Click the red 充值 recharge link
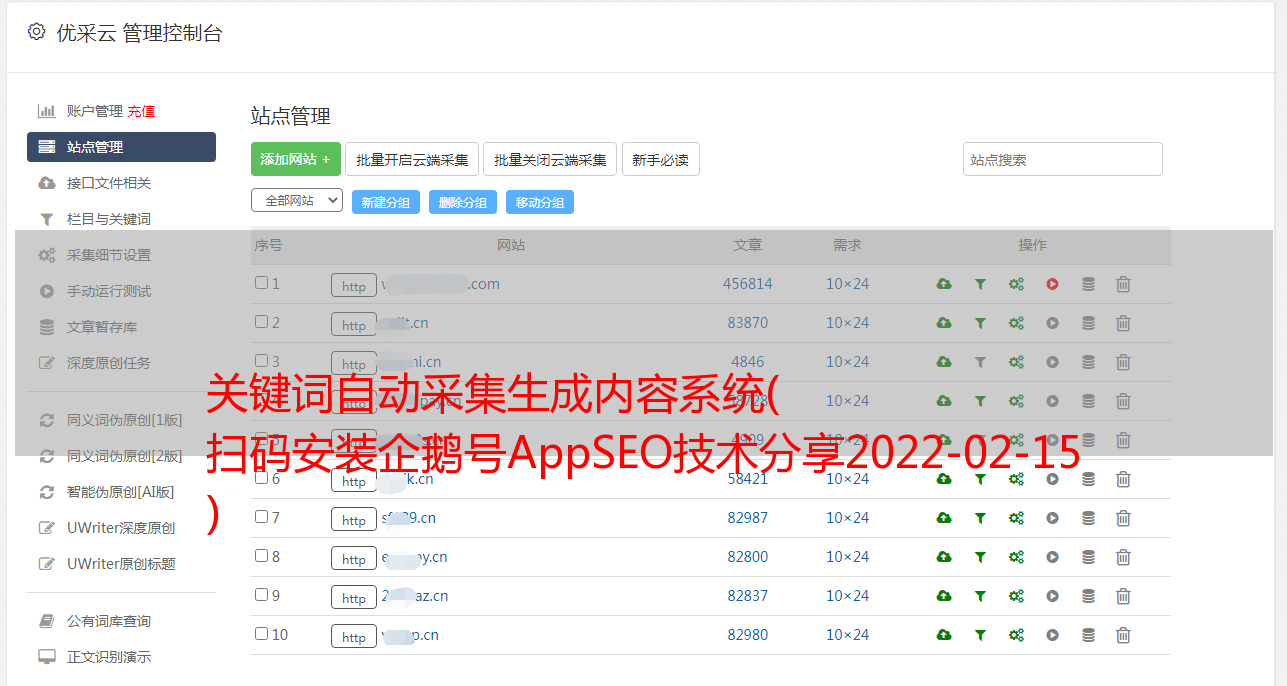The image size is (1287, 686). tap(141, 111)
